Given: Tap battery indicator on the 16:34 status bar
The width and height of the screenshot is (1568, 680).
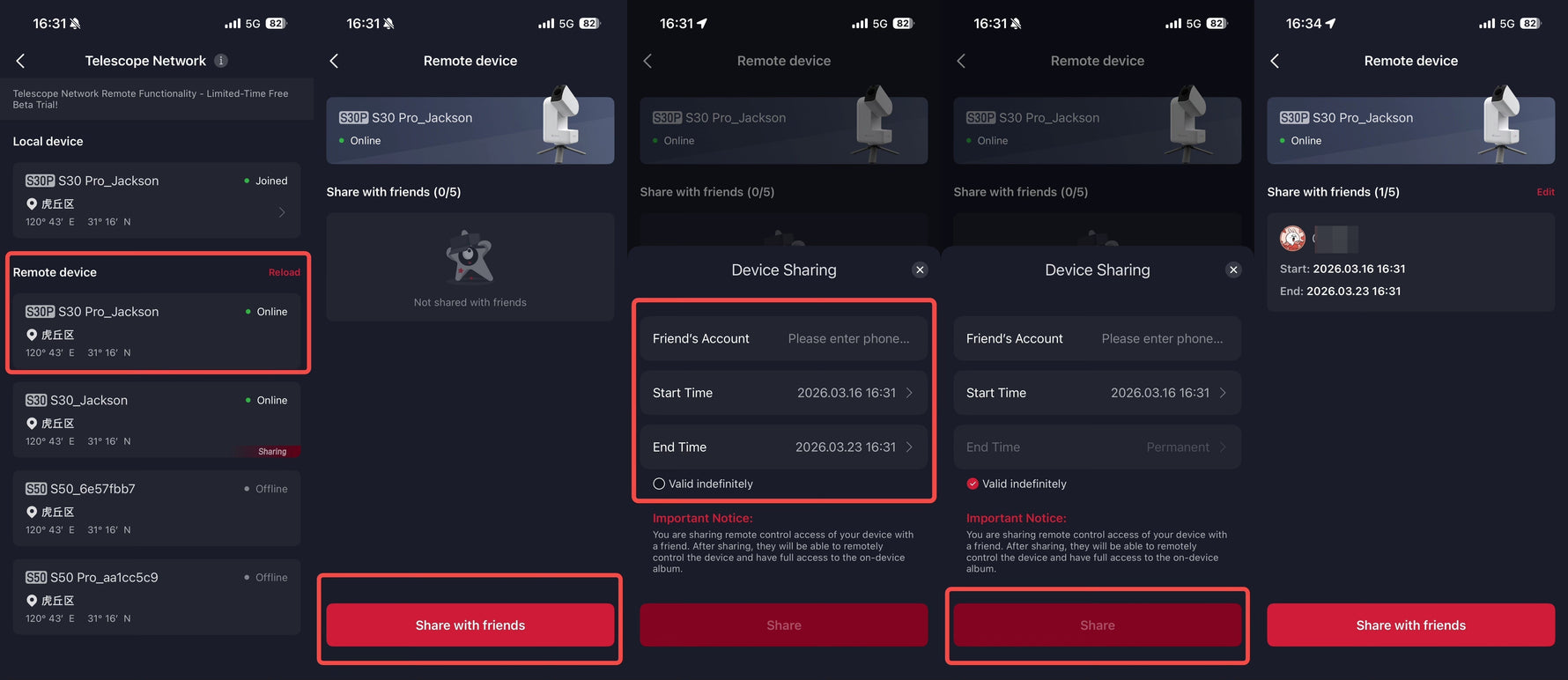Looking at the screenshot, I should 1531,24.
